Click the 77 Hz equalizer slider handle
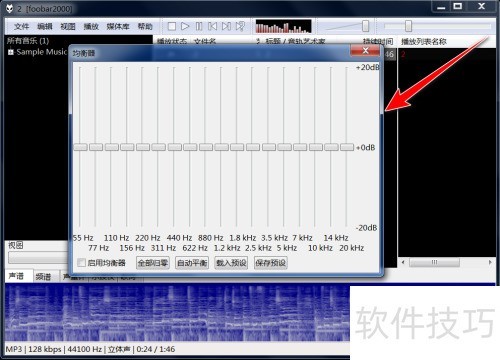The width and height of the screenshot is (500, 360). 96,147
